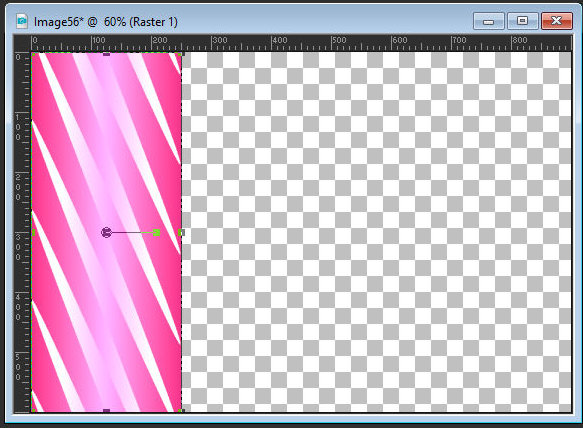Maximize the Image56 document window
Viewport: 583px width, 428px height.
(x=522, y=21)
